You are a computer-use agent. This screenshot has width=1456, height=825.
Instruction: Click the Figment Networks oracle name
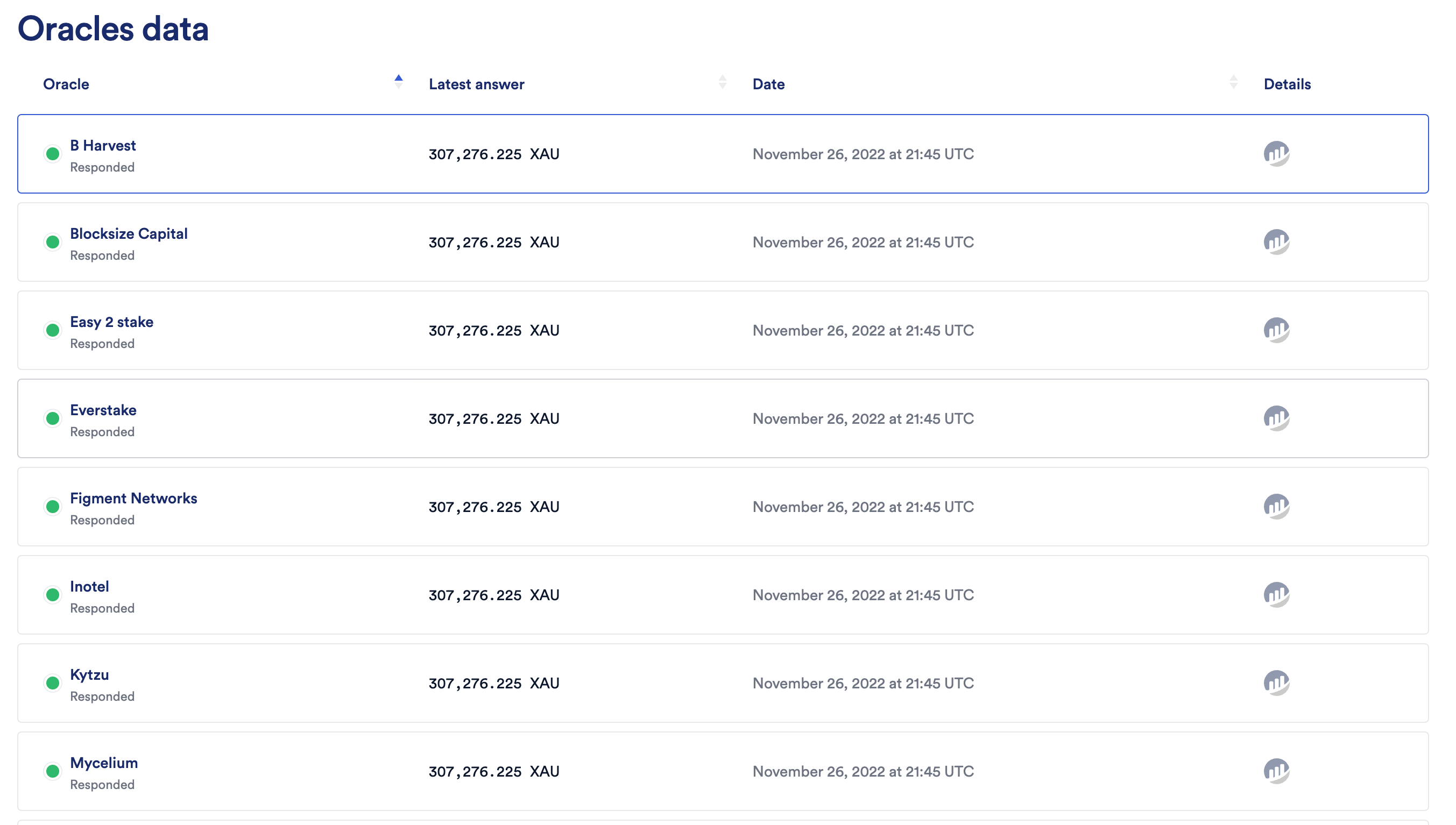coord(133,498)
